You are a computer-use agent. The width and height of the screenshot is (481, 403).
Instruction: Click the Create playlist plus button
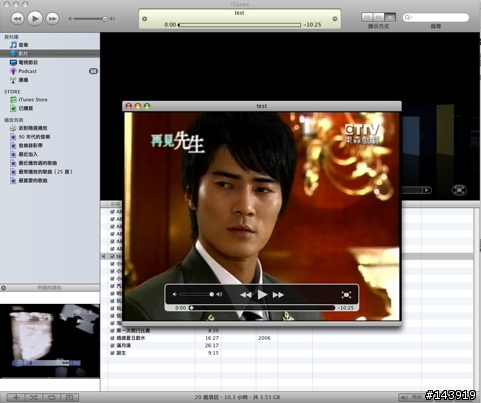pos(16,397)
